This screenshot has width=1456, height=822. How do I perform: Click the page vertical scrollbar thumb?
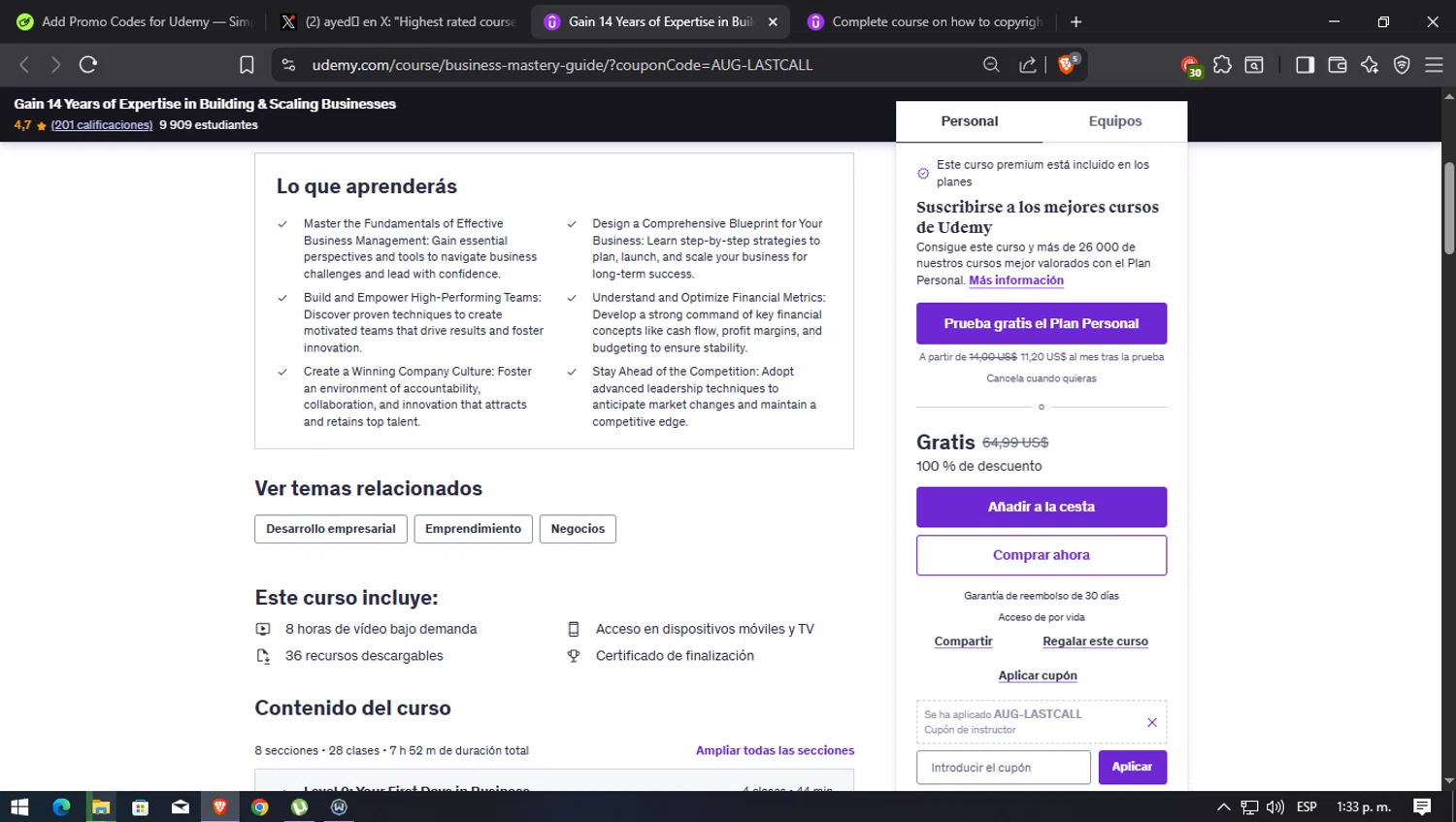(x=1449, y=209)
